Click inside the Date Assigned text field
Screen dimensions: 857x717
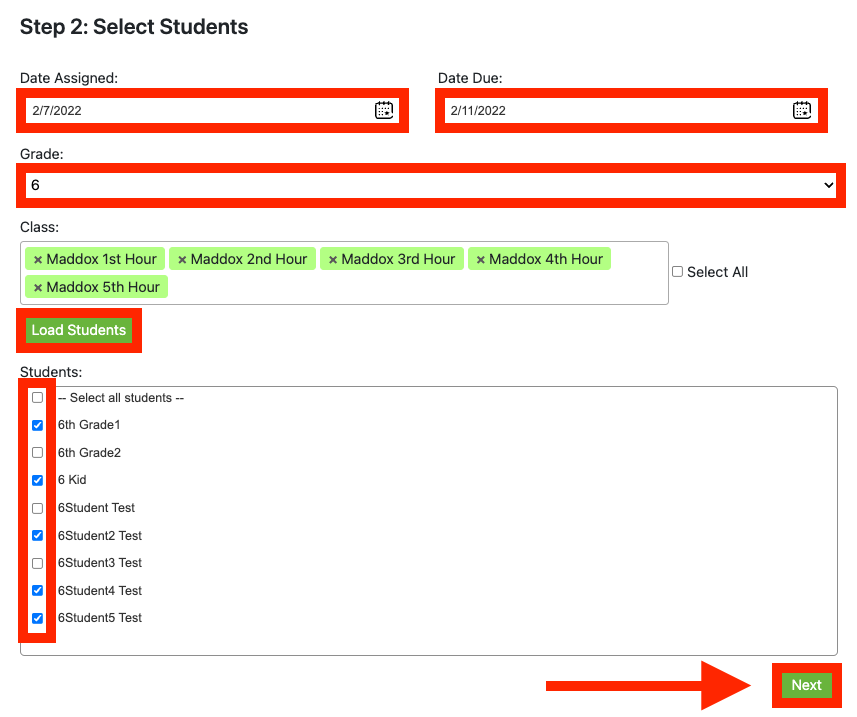[x=199, y=110]
